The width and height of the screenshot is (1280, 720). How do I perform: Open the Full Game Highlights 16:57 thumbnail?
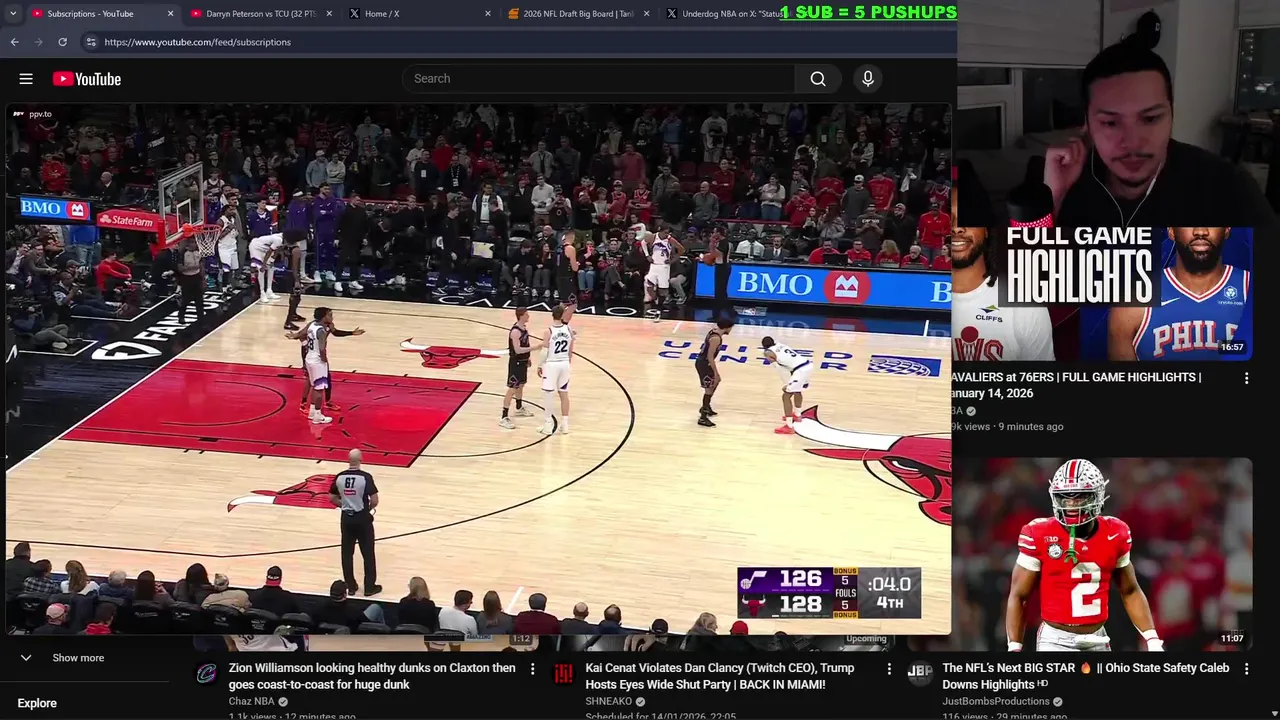tap(1102, 293)
